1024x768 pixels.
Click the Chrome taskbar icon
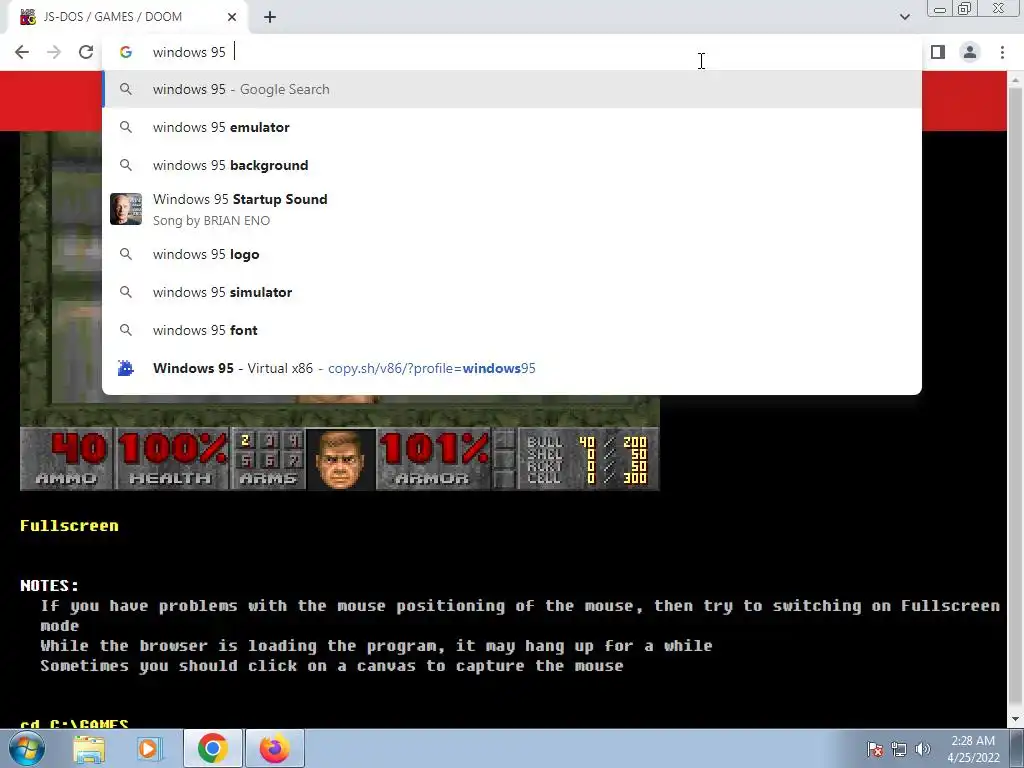point(213,748)
